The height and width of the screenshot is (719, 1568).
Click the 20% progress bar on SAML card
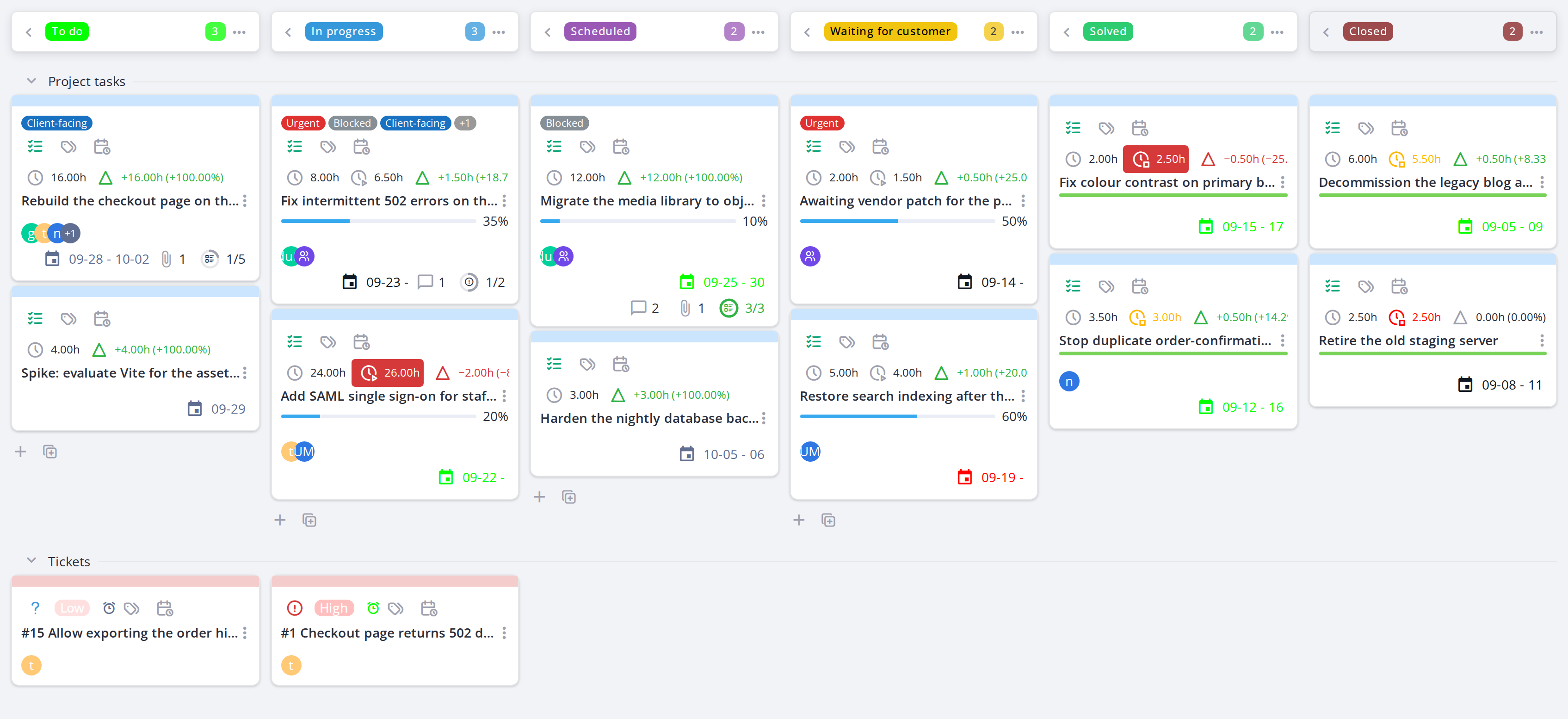tap(378, 416)
